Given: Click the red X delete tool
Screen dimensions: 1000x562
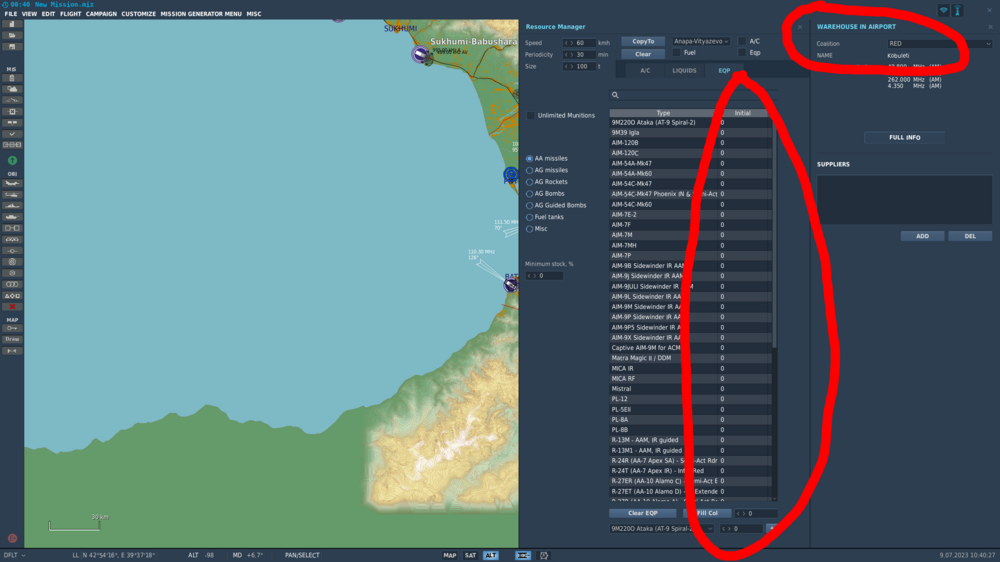Looking at the screenshot, I should tap(11, 307).
